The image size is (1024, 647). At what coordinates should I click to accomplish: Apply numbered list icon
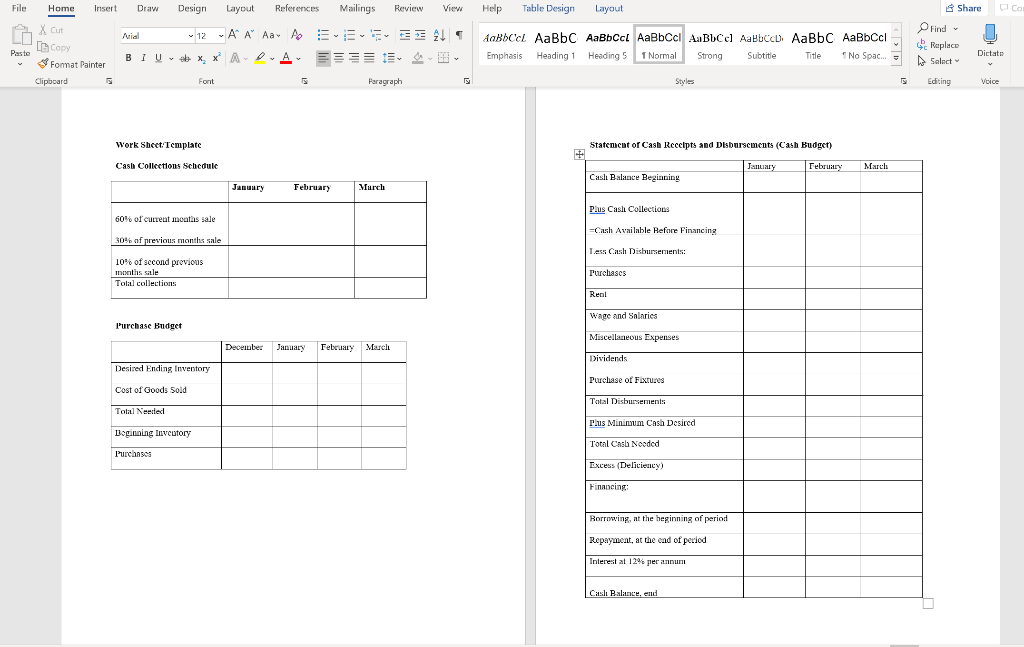tap(349, 35)
